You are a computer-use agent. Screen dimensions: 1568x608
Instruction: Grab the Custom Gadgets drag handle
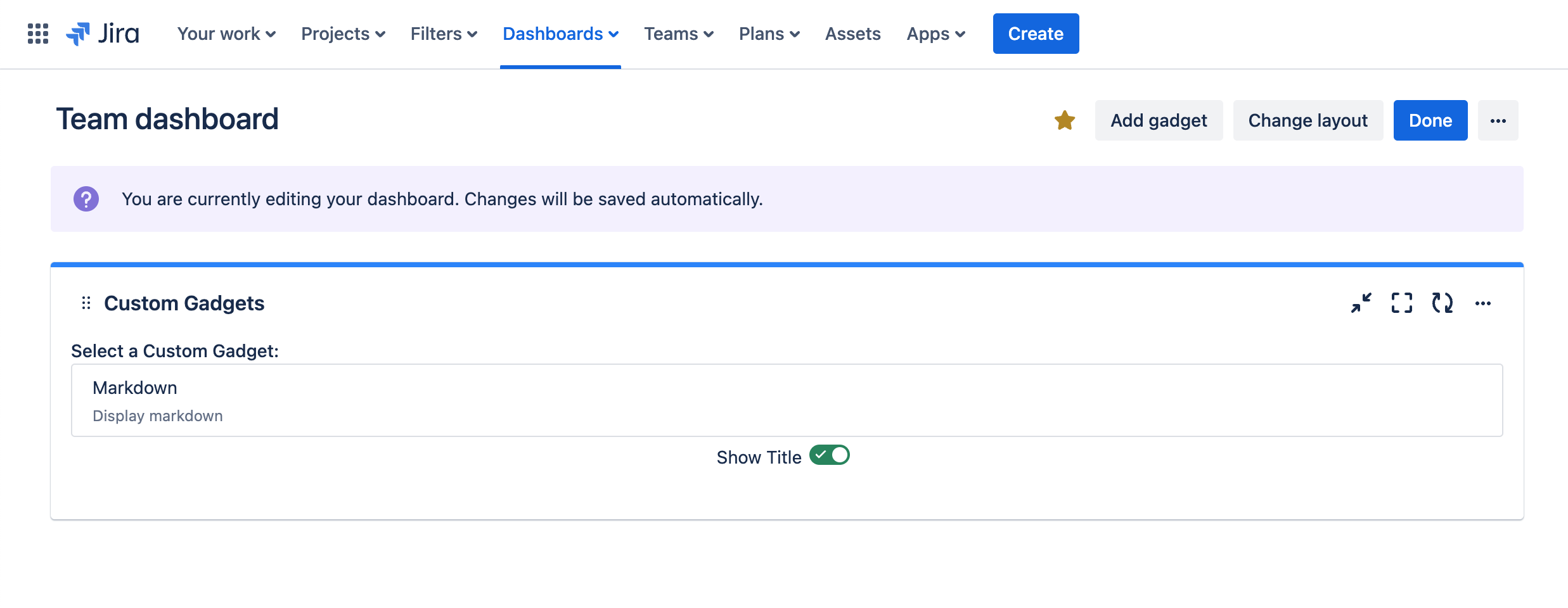point(86,303)
